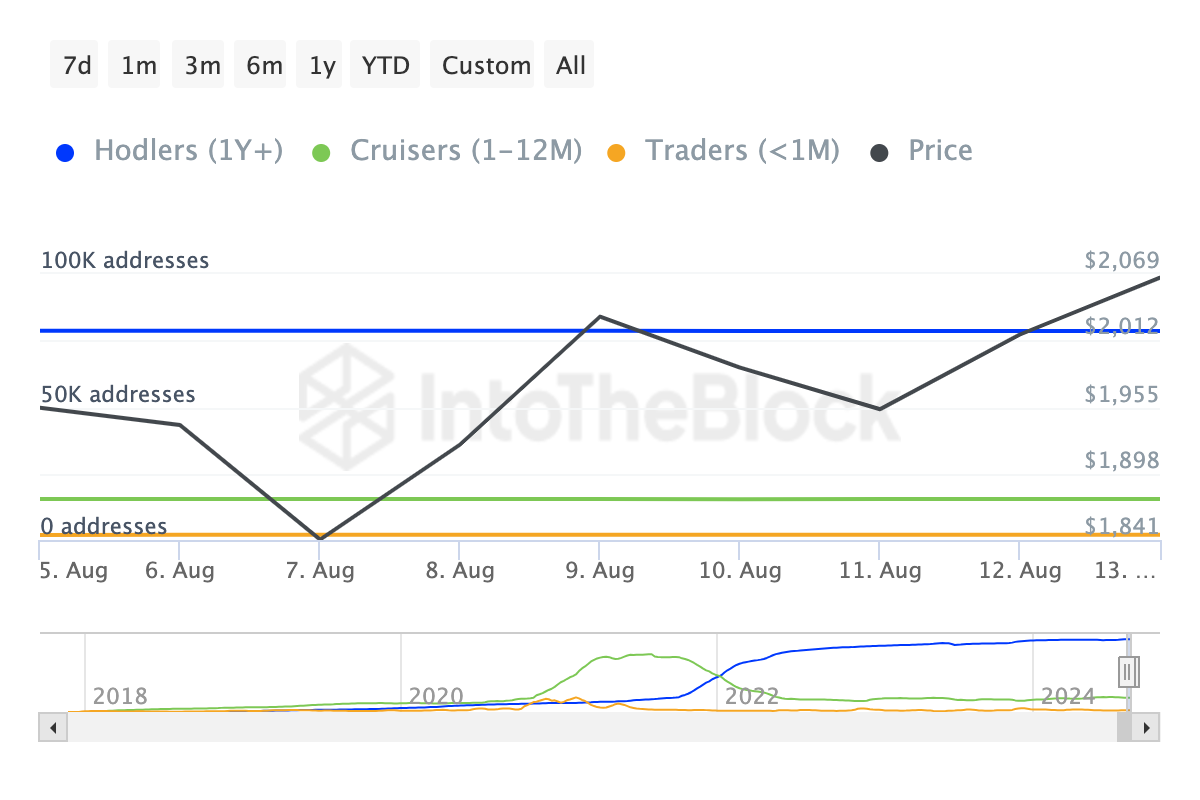Viewport: 1200px width, 800px height.
Task: Toggle the orange Traders legend dot
Action: pyautogui.click(x=616, y=153)
